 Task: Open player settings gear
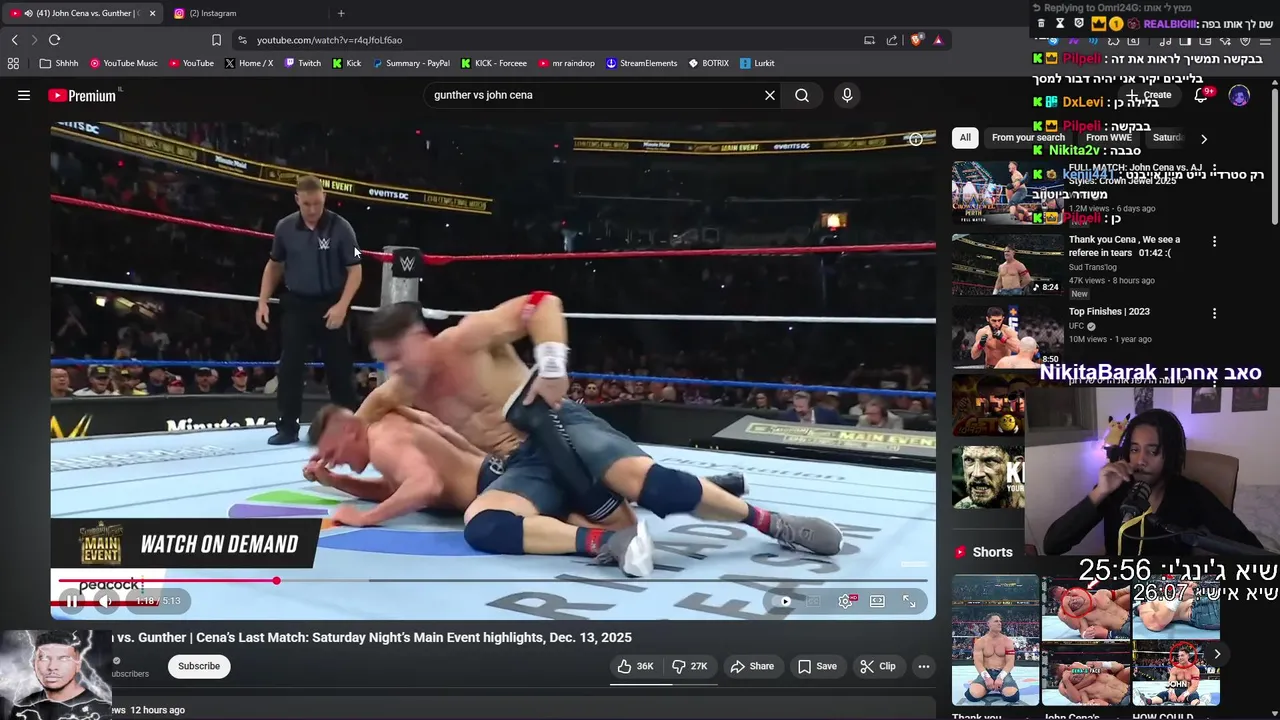846,601
